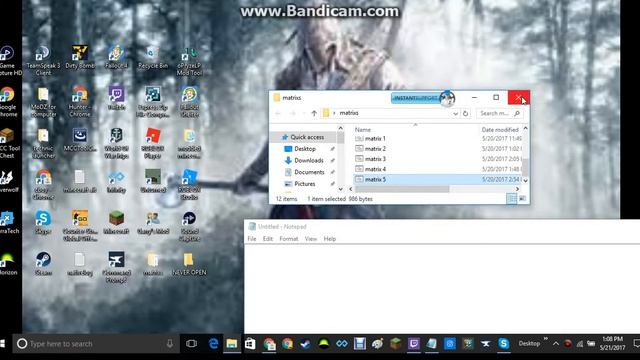The image size is (640, 360).
Task: Click the Minecraft block icon in the taskbar
Action: pyautogui.click(x=396, y=344)
